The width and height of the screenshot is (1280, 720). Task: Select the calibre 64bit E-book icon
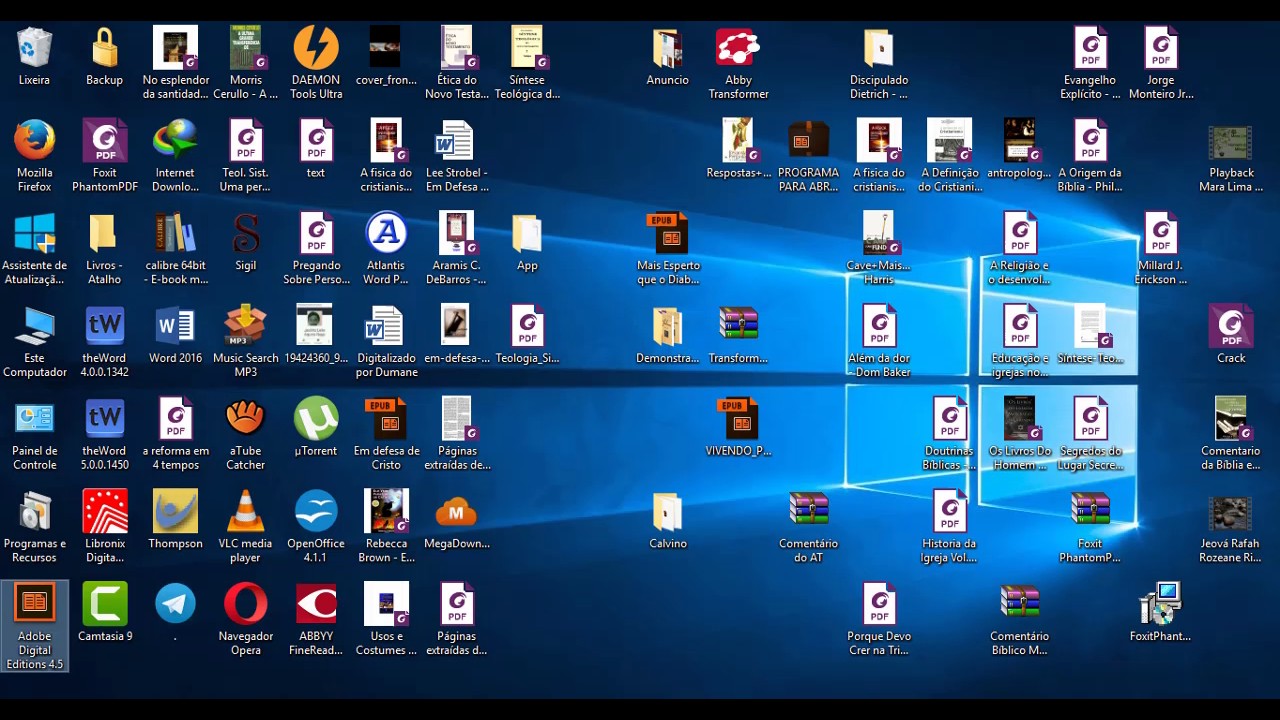[175, 234]
